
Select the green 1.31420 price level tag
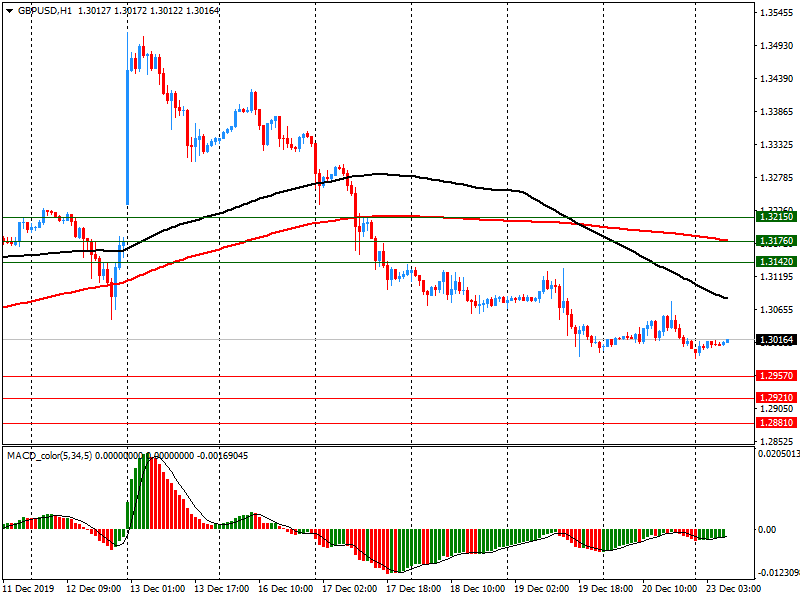point(776,262)
